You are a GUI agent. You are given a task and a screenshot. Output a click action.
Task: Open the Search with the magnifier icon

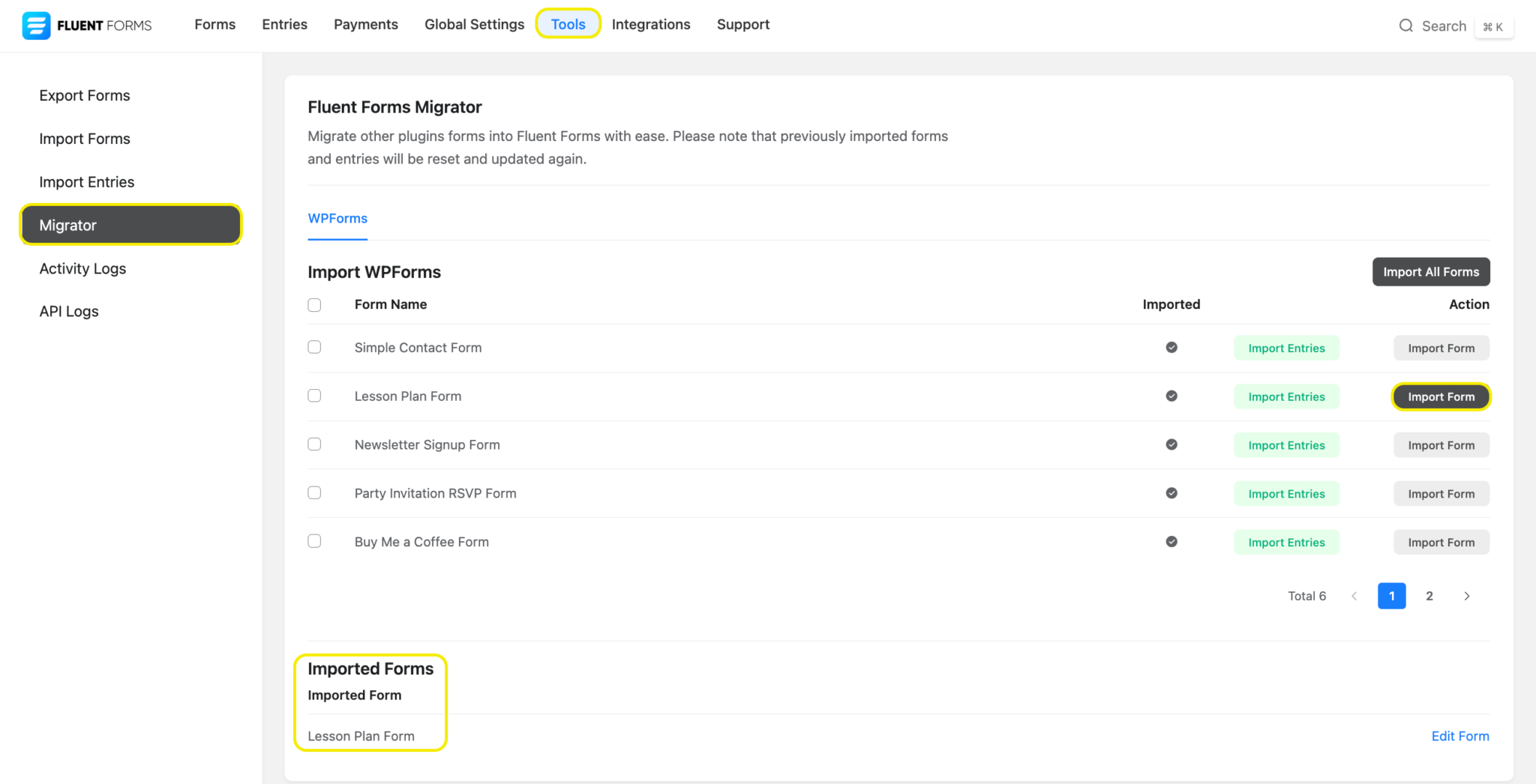click(x=1405, y=25)
